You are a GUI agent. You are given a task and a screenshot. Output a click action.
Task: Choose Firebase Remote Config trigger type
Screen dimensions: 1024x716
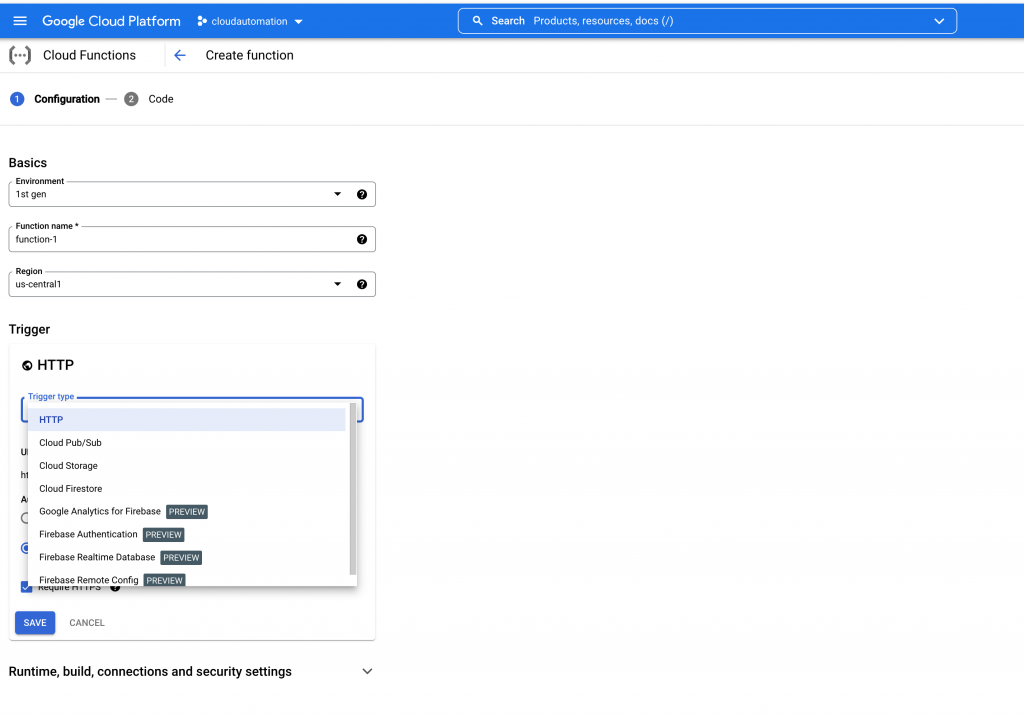click(x=187, y=579)
